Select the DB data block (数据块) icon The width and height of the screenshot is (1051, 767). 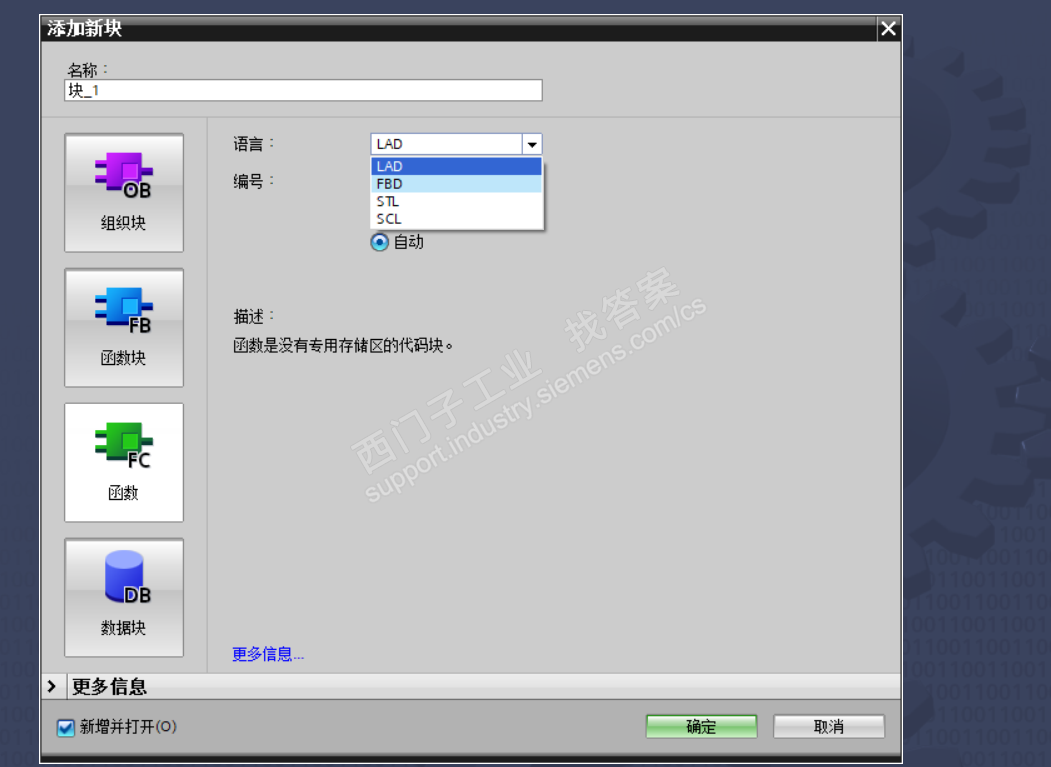(124, 597)
